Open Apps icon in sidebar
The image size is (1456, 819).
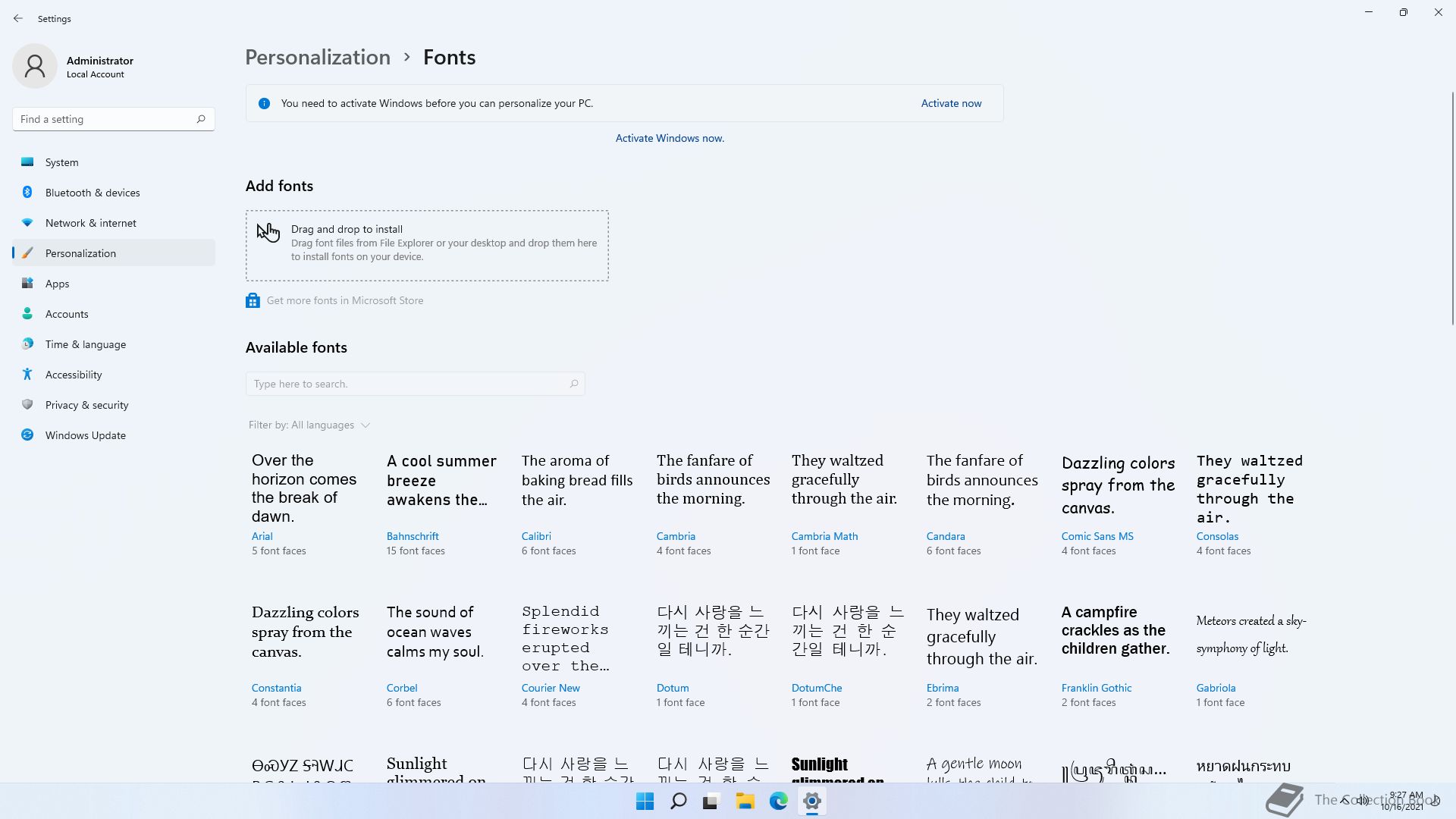click(27, 283)
